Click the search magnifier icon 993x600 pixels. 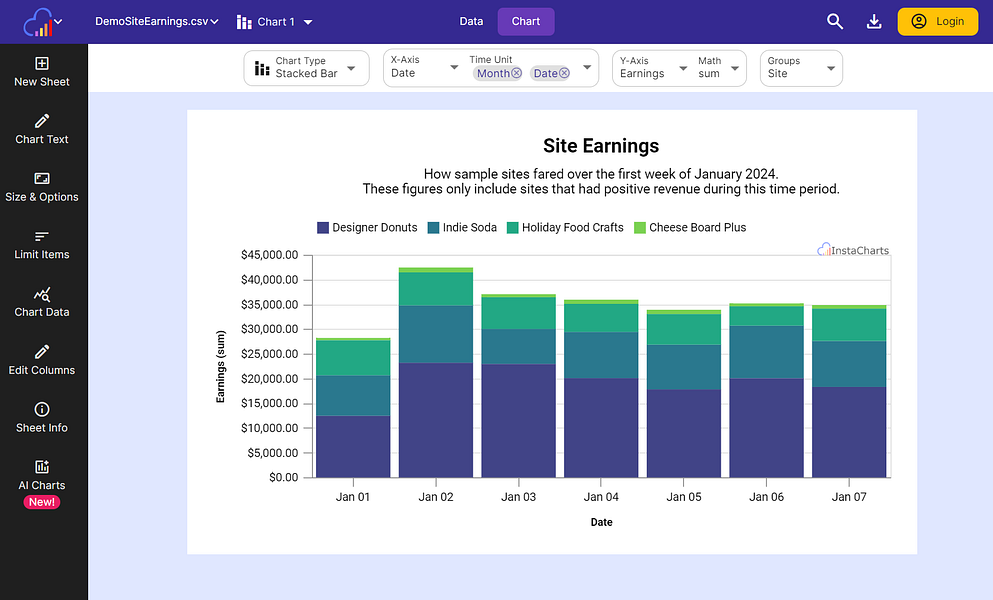(x=835, y=21)
